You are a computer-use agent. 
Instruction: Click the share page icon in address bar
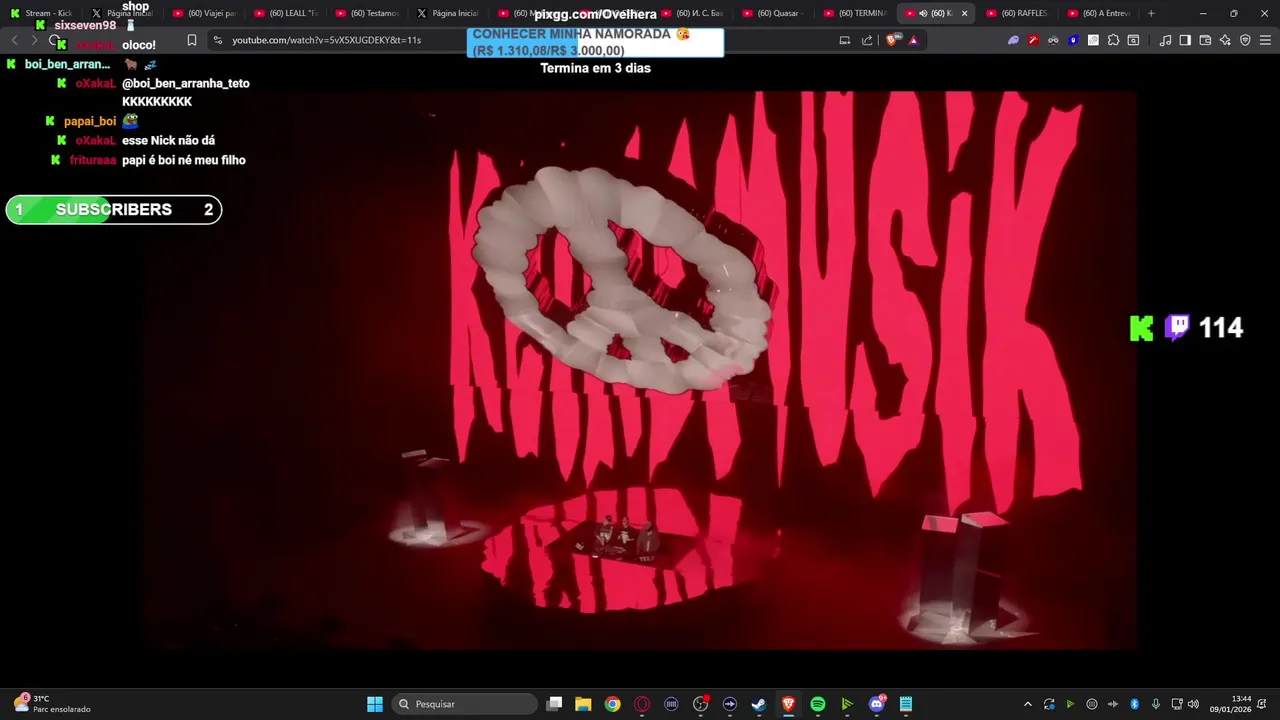pos(867,40)
